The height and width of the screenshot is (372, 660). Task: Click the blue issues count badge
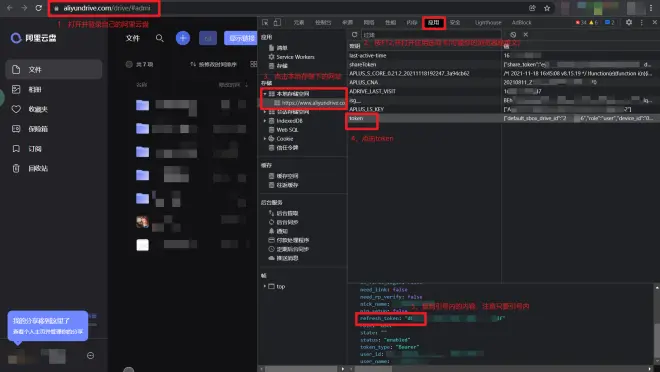(609, 23)
